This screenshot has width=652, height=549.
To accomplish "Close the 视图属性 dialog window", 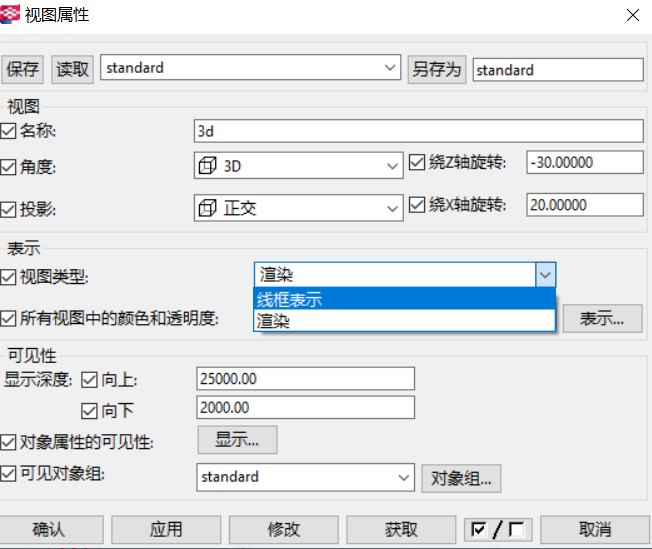I will pyautogui.click(x=632, y=15).
